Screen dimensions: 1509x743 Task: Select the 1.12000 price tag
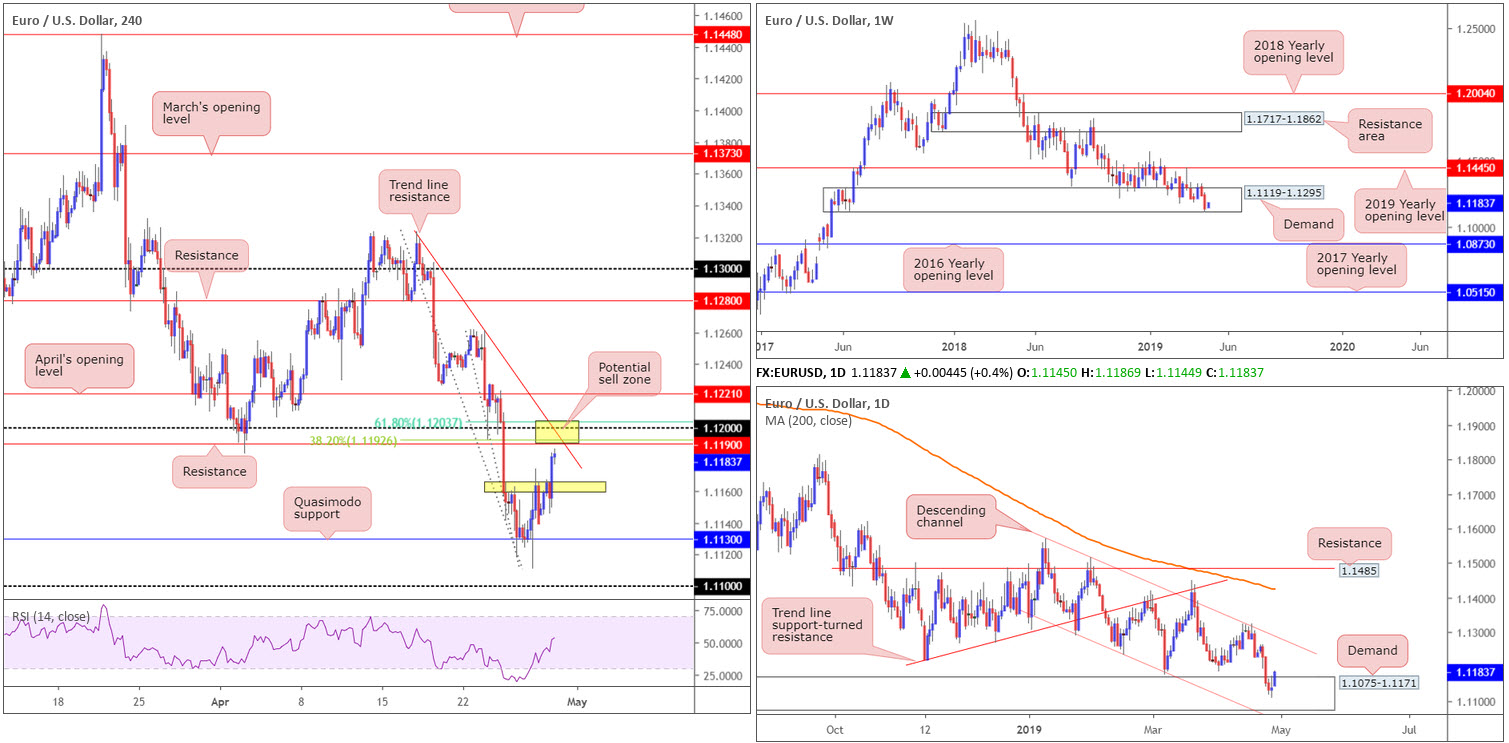point(721,428)
